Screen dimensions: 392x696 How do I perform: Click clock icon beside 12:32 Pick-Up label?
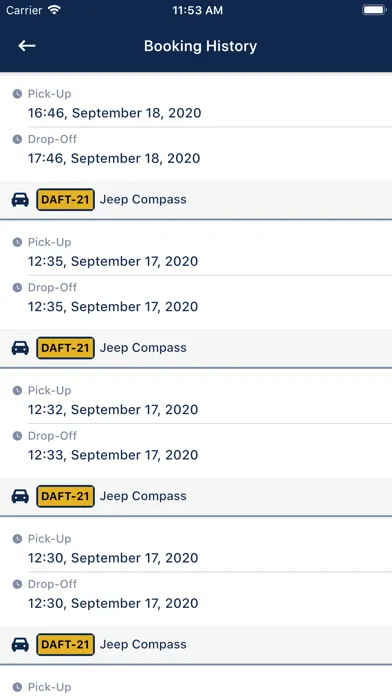tap(17, 391)
